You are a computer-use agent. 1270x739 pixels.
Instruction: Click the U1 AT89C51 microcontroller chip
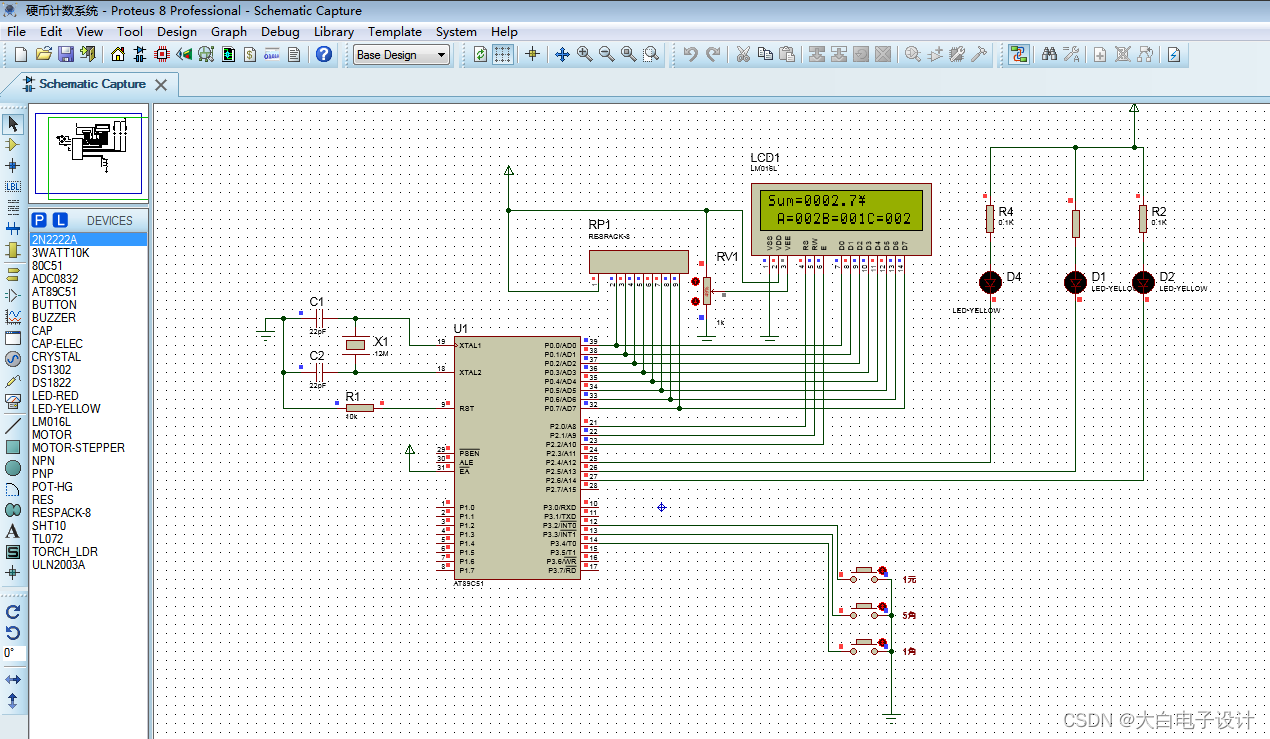click(x=517, y=457)
